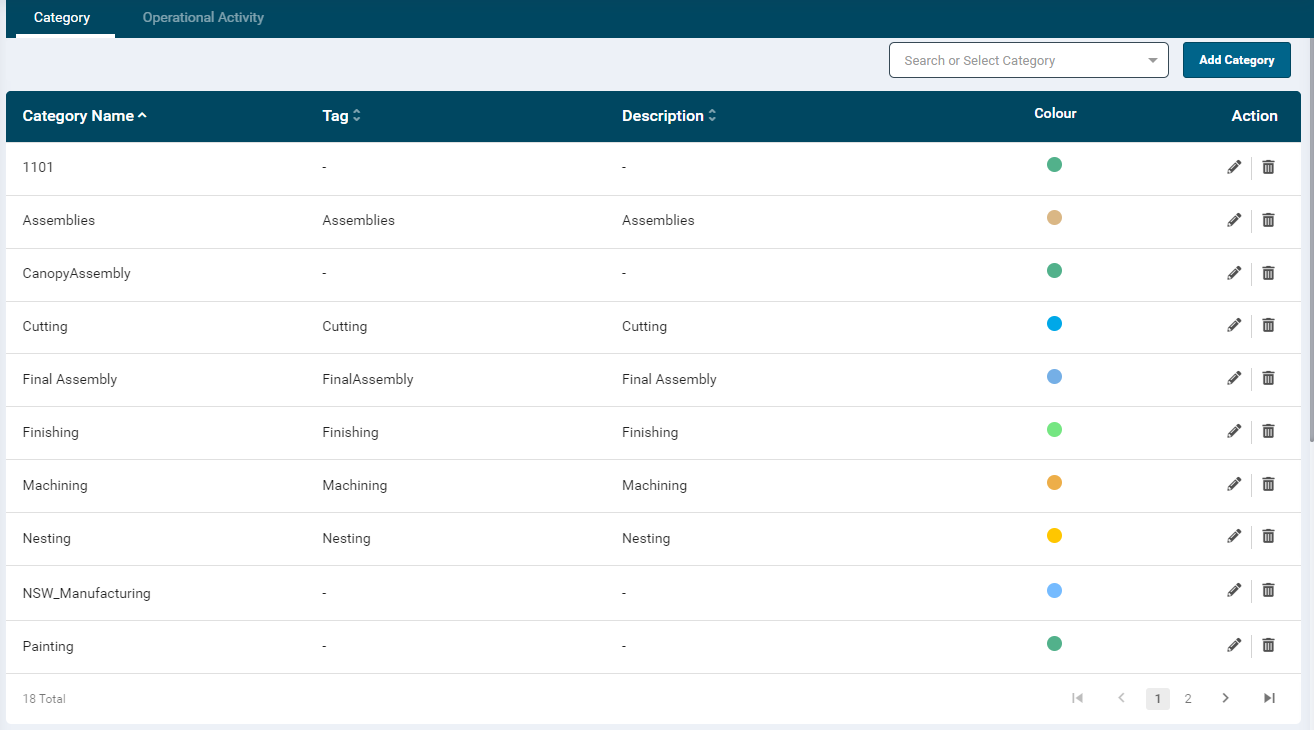Screen dimensions: 1314x730
Task: Sort the table by Description column
Action: [x=668, y=116]
